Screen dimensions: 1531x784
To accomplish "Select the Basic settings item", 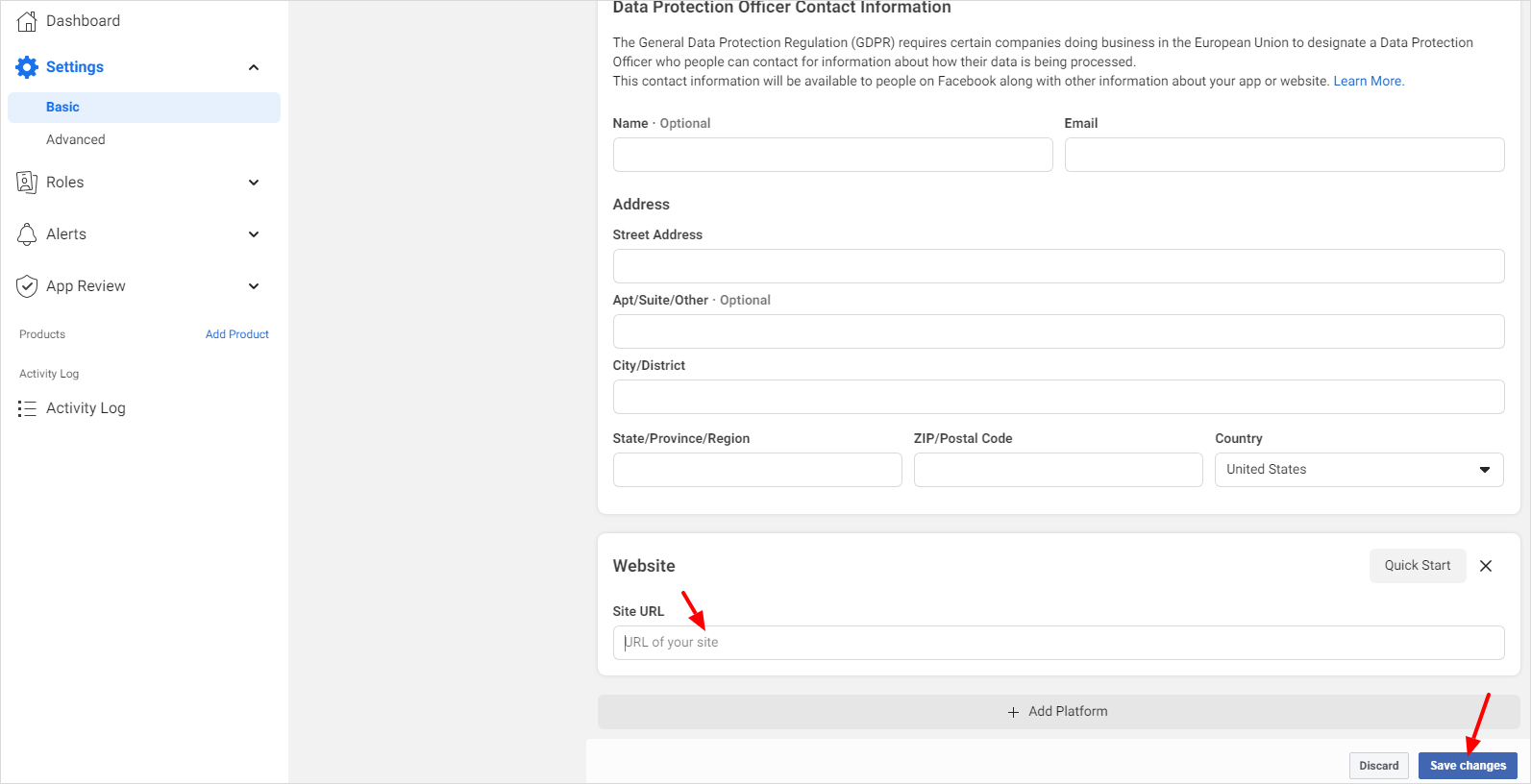I will [x=144, y=108].
